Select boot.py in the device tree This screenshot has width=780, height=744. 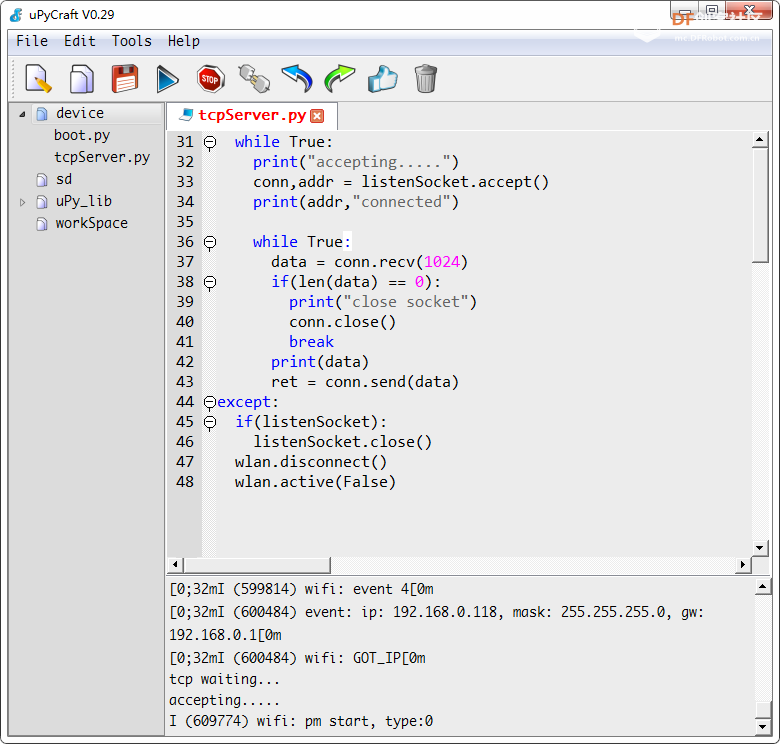(x=82, y=135)
